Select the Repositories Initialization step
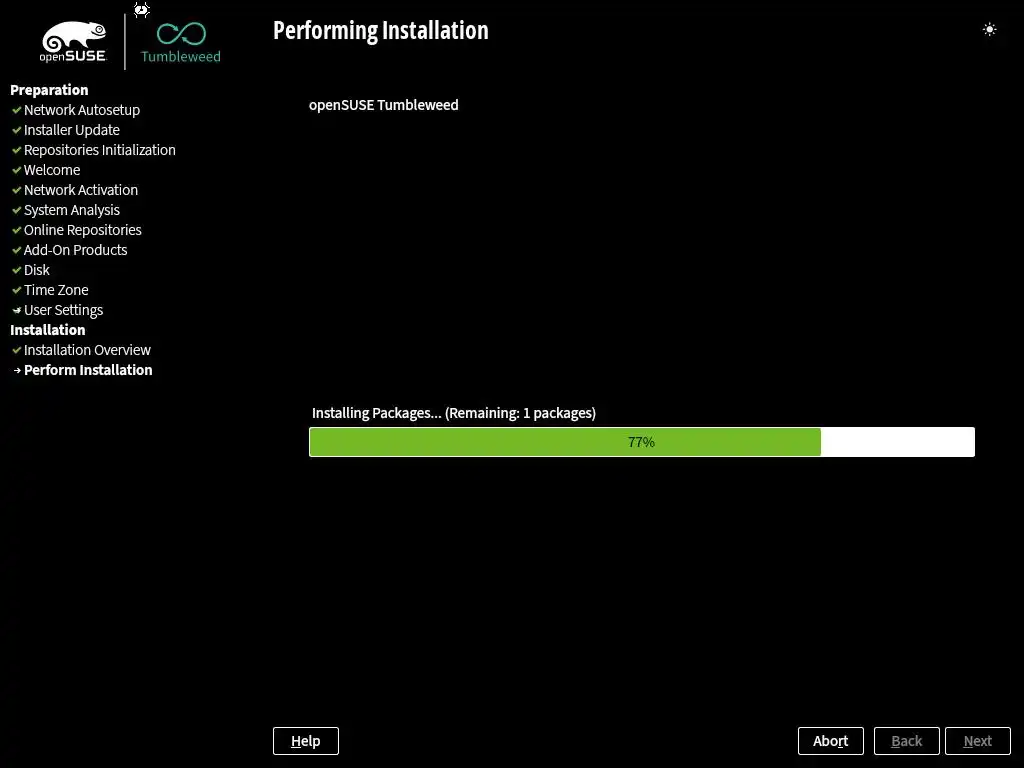This screenshot has width=1024, height=768. point(100,150)
